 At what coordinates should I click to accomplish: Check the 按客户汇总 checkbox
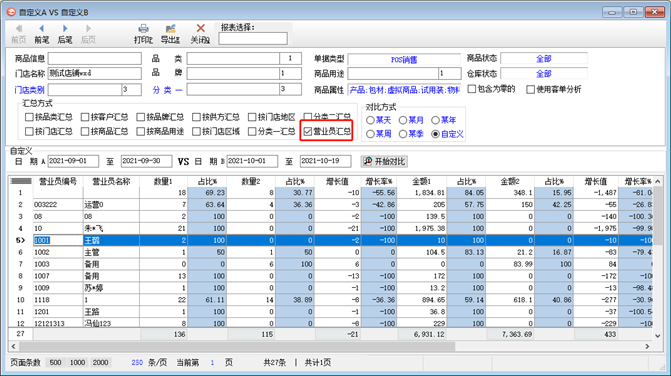click(x=85, y=117)
